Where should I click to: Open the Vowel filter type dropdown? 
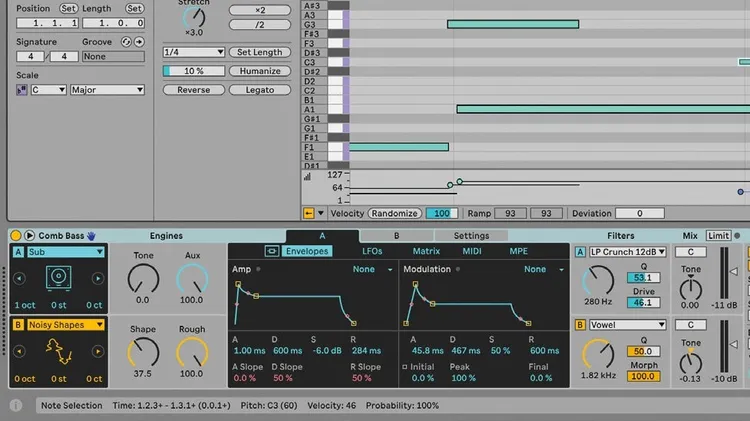pos(628,325)
